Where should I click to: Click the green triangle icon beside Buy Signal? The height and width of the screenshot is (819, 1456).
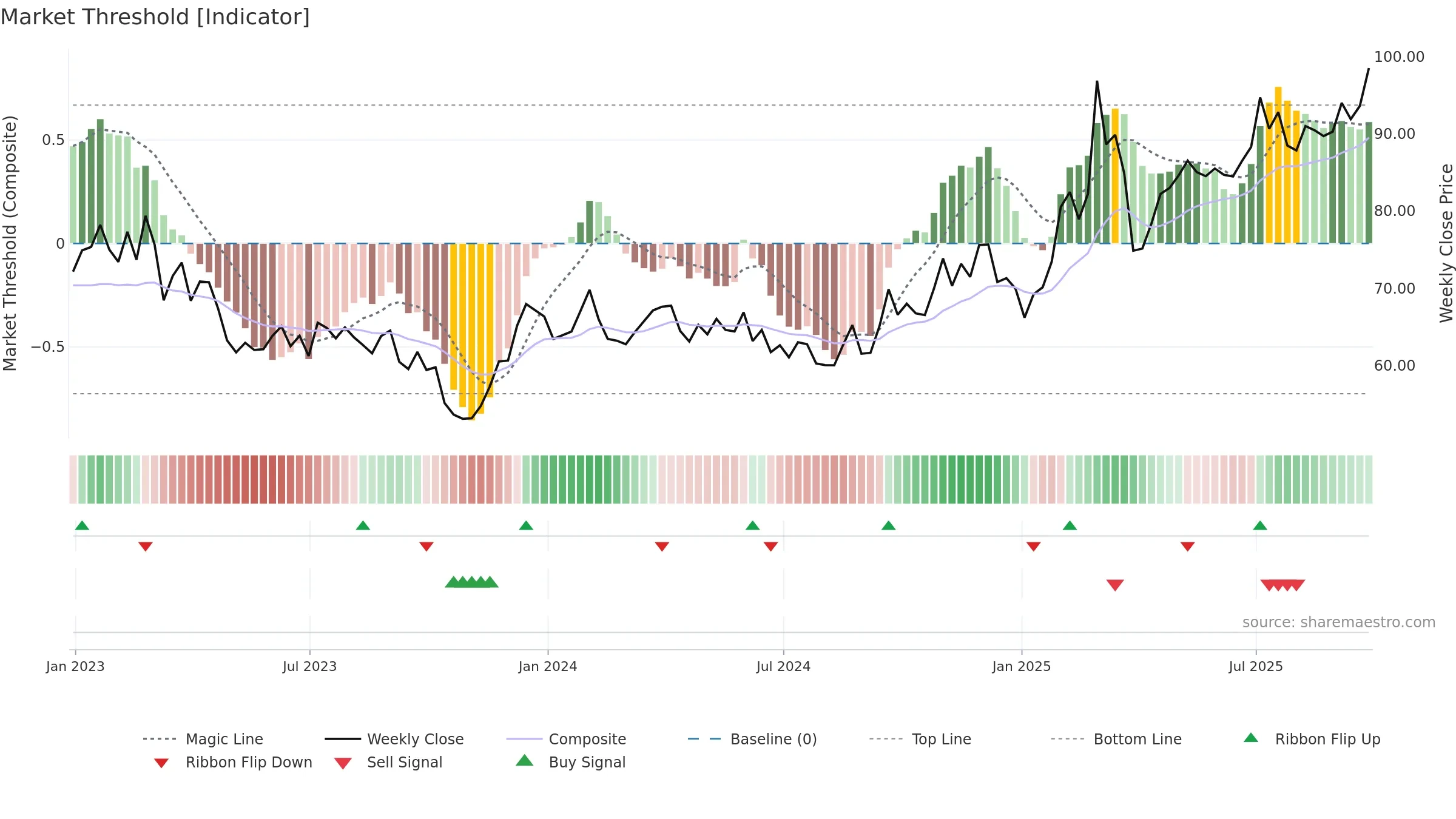[x=524, y=760]
